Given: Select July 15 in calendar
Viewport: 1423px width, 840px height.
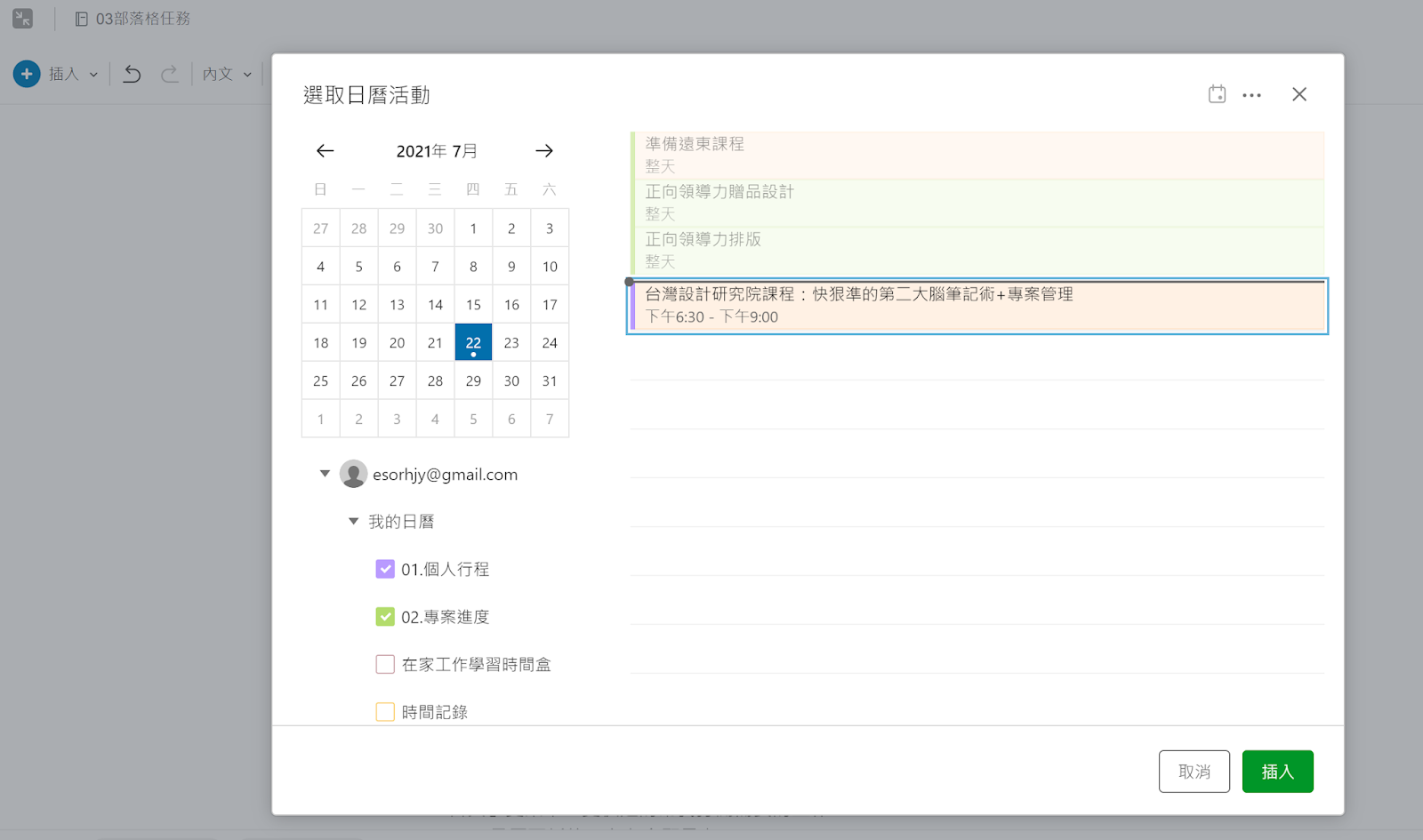Looking at the screenshot, I should [x=473, y=305].
